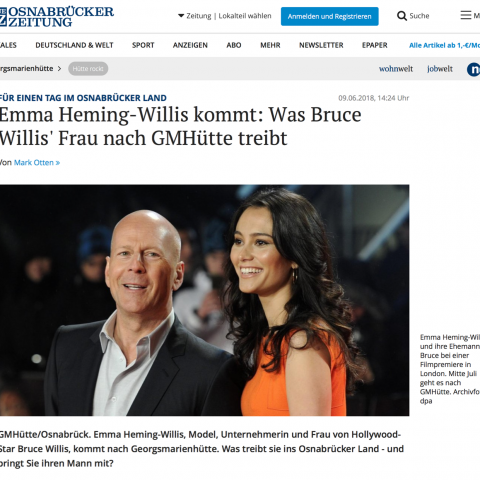Click the Osnabrücker Zeitung logo

(57, 17)
